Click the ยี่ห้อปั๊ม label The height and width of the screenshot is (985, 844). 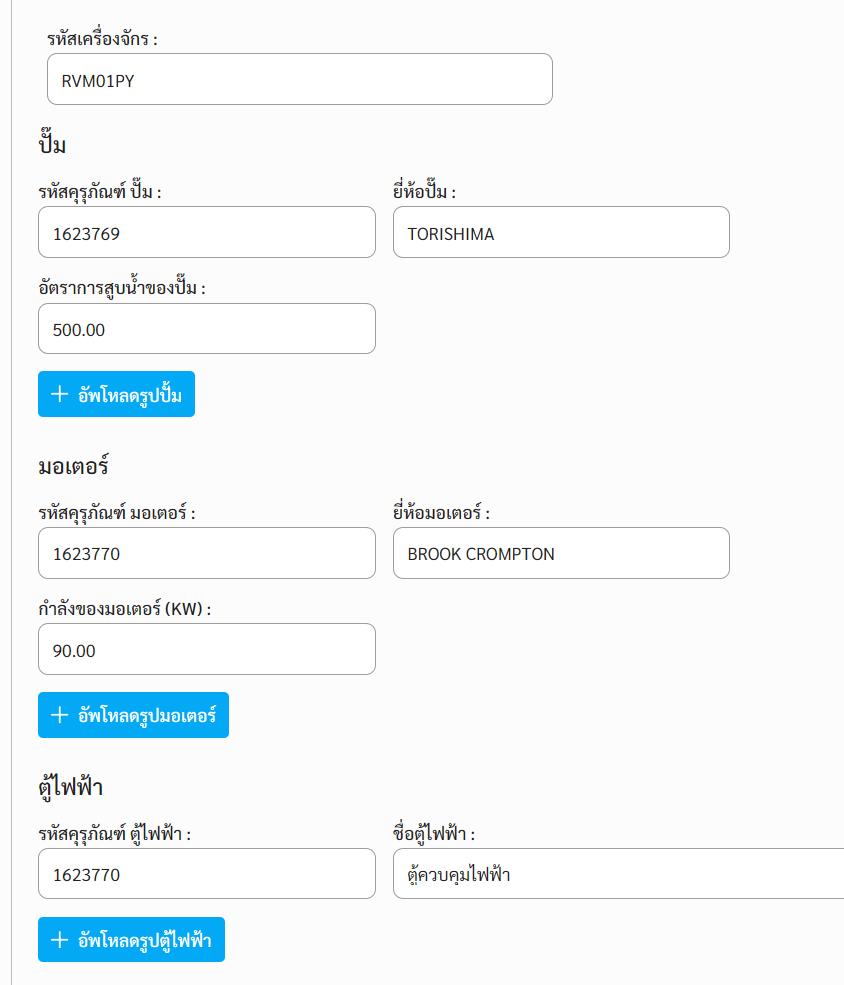425,191
